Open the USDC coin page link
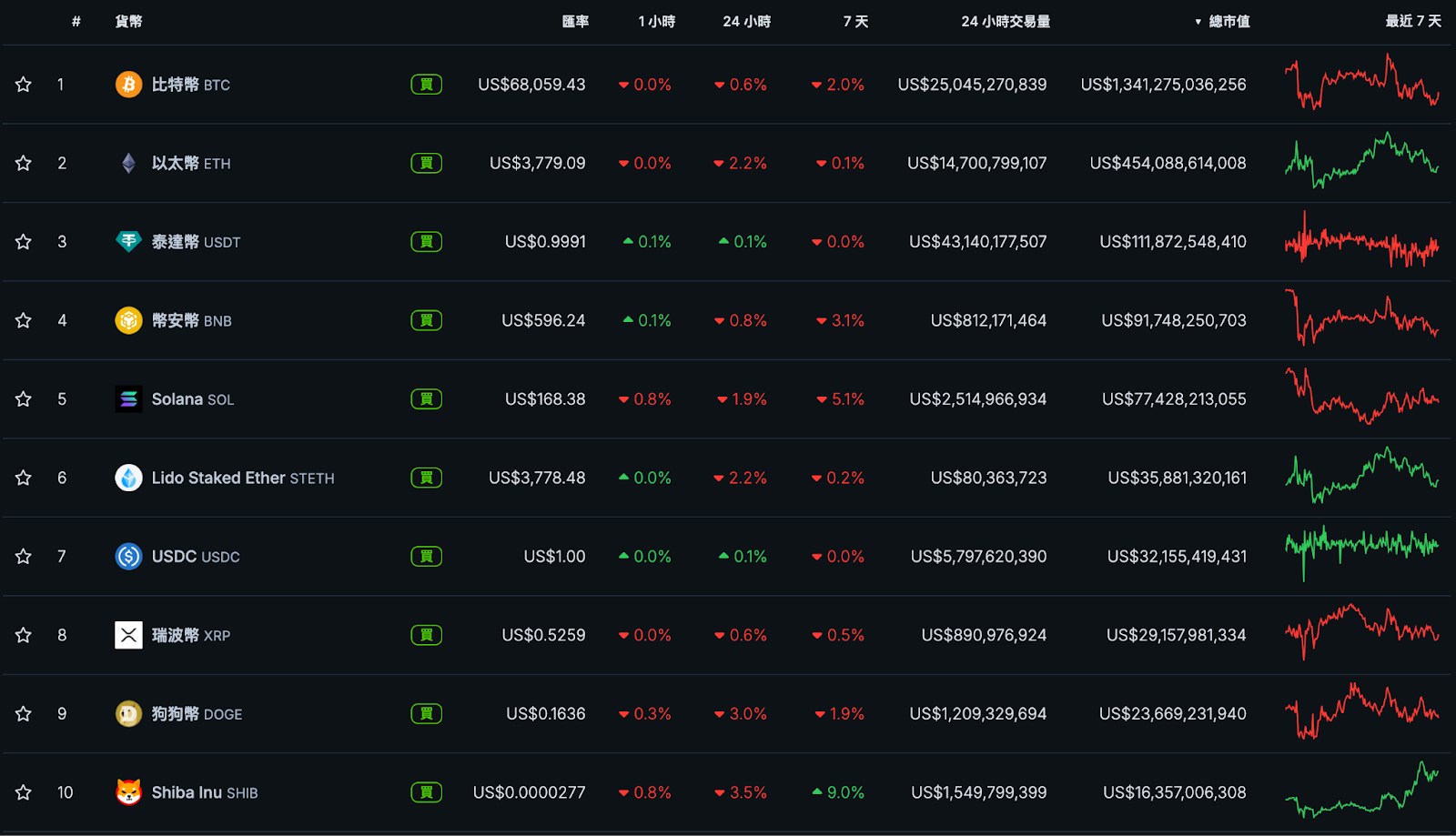This screenshot has width=1456, height=836. pyautogui.click(x=196, y=556)
